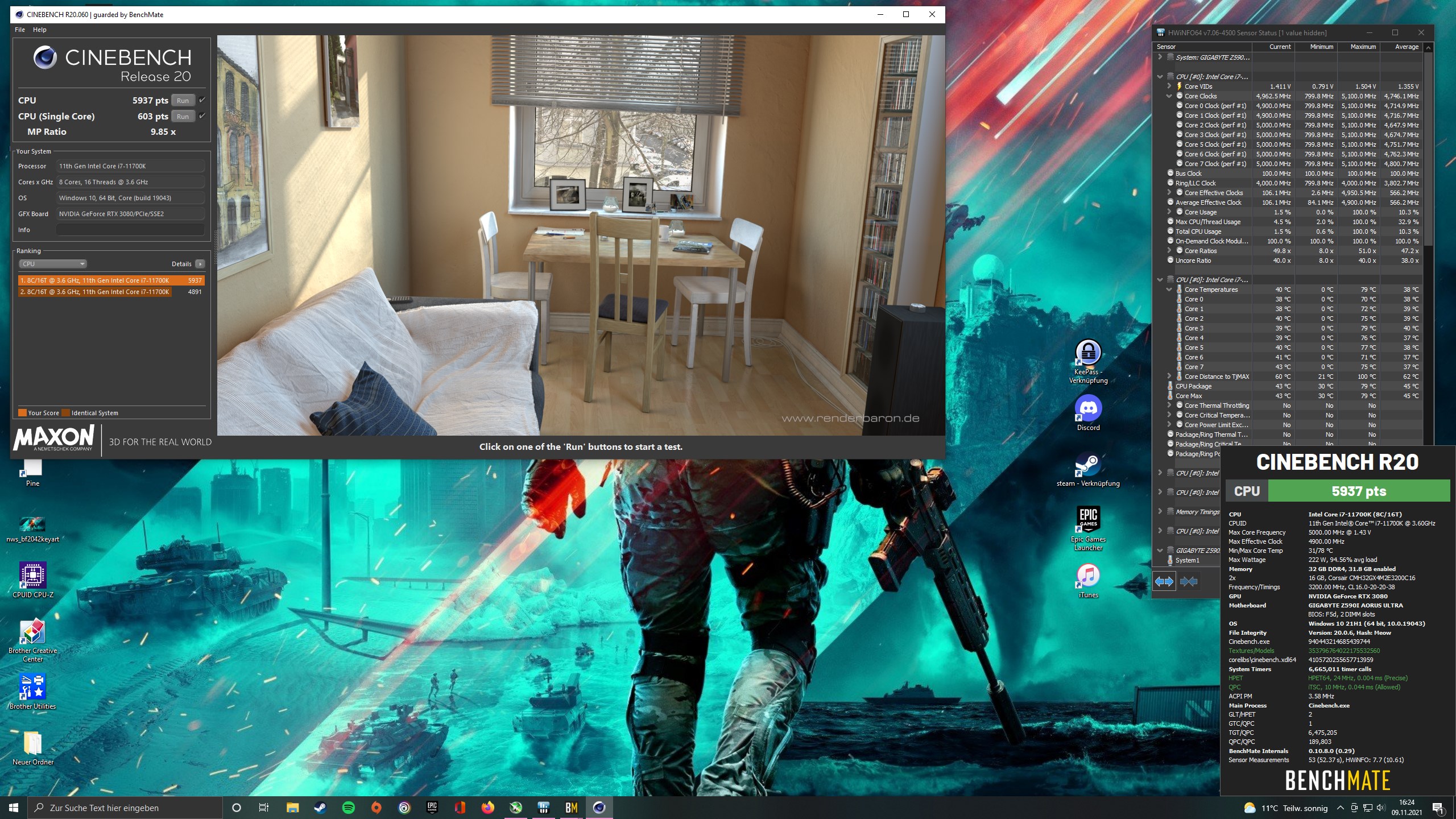Expand the Memory Timings sensor section

(1160, 511)
